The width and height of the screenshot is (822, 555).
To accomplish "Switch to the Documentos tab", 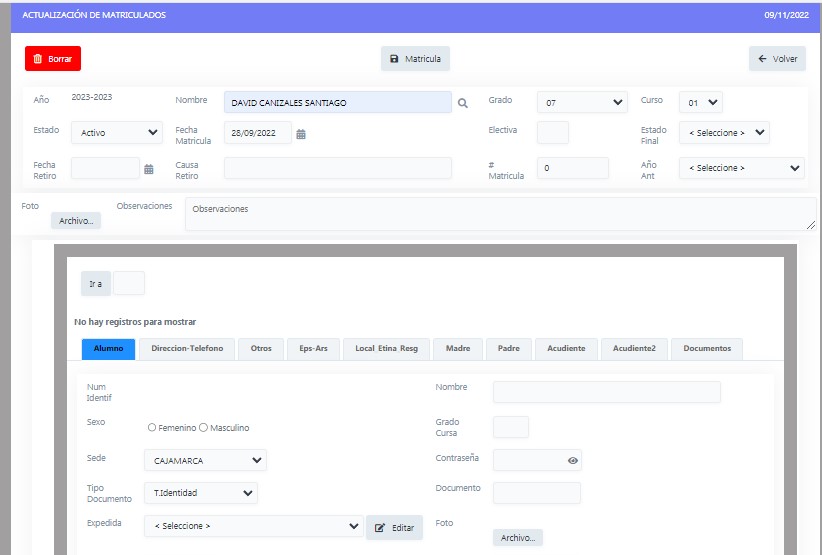I will 706,349.
